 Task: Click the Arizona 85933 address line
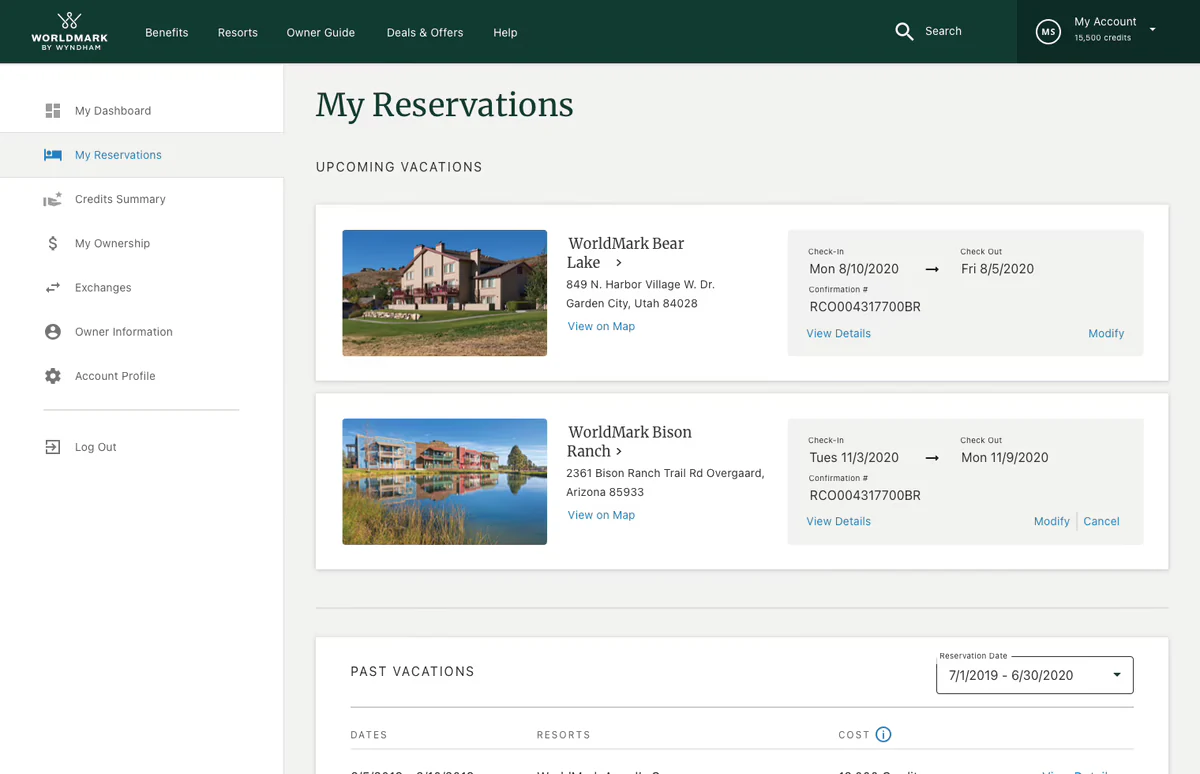(x=605, y=492)
